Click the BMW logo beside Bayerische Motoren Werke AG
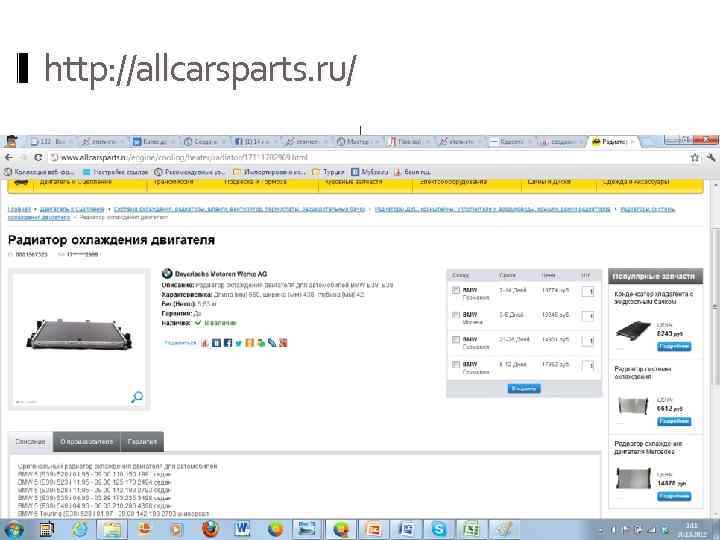The height and width of the screenshot is (540, 720). [x=167, y=274]
